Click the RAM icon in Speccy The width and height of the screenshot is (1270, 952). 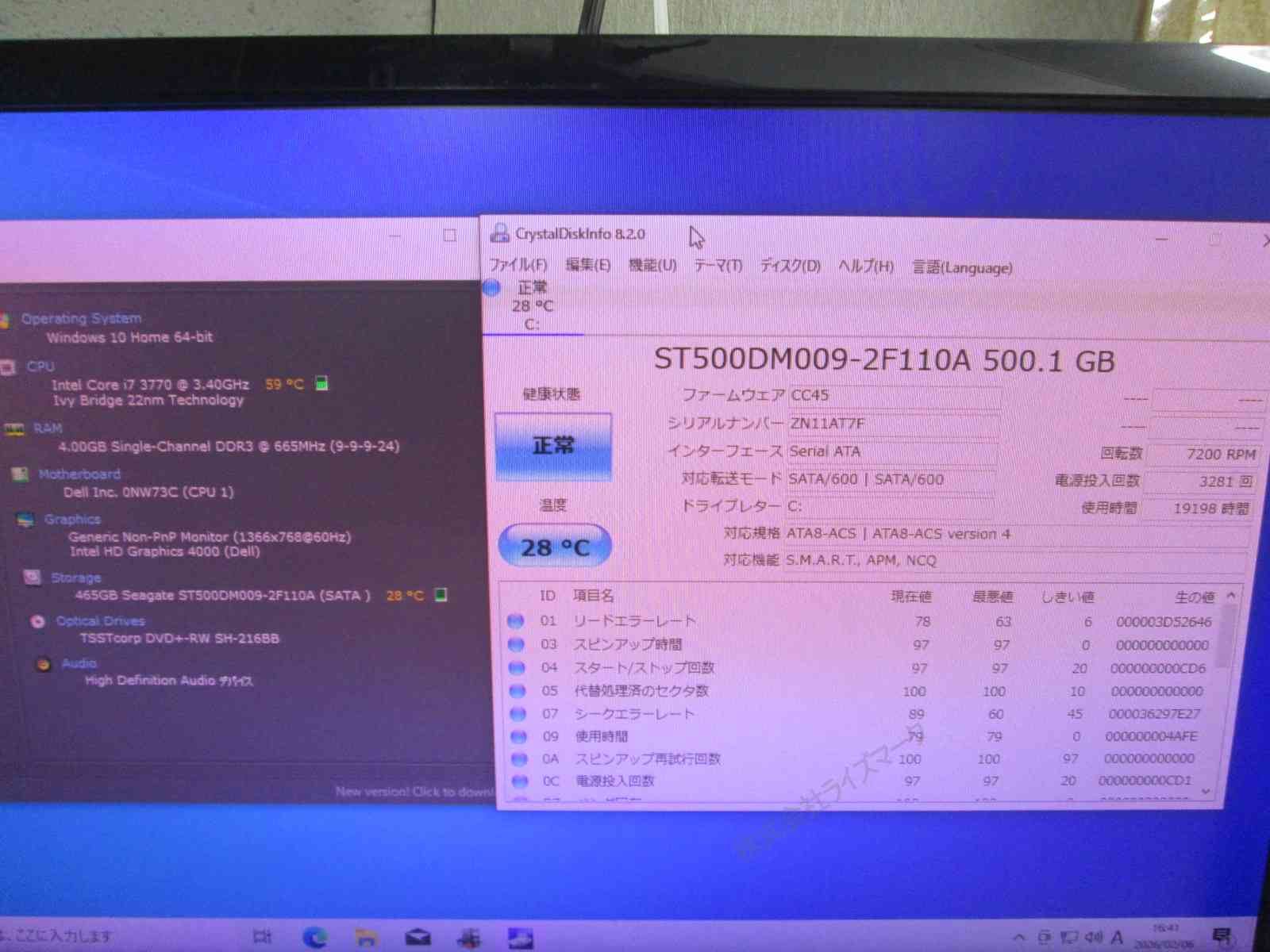[x=14, y=429]
